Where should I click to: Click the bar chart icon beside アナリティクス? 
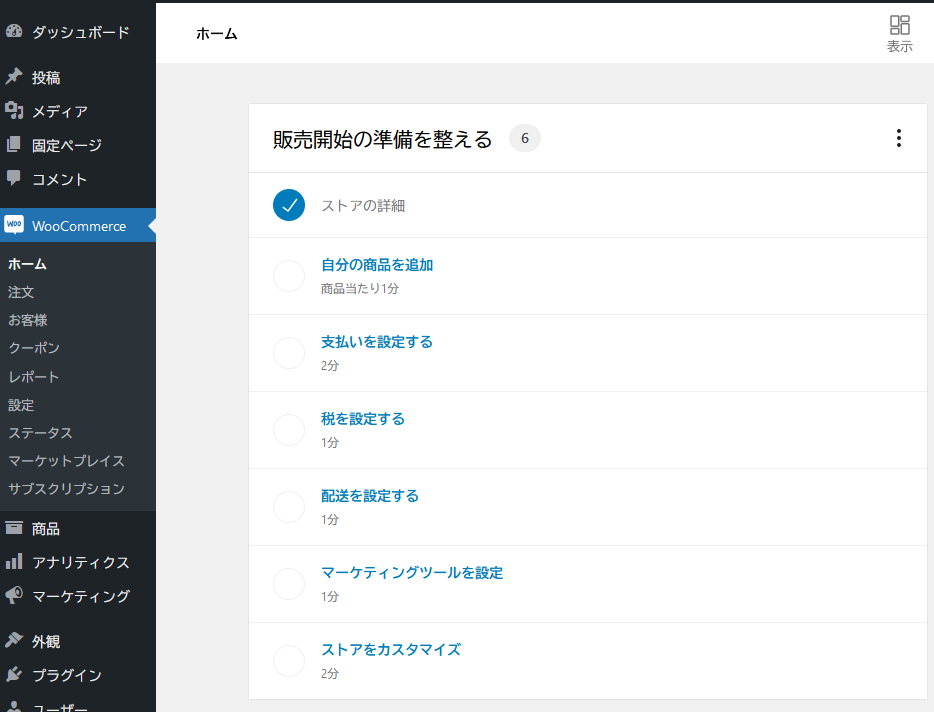[x=14, y=561]
